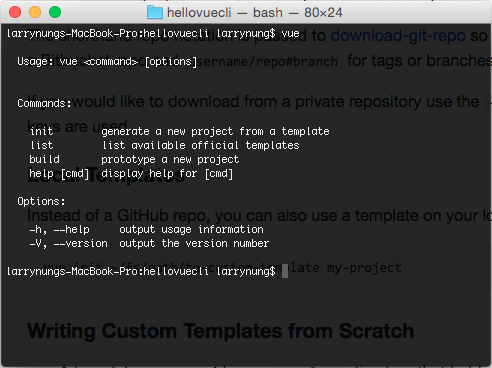Open the 'download-git-repo' link in background page
492x368 pixels.
pyautogui.click(x=398, y=36)
